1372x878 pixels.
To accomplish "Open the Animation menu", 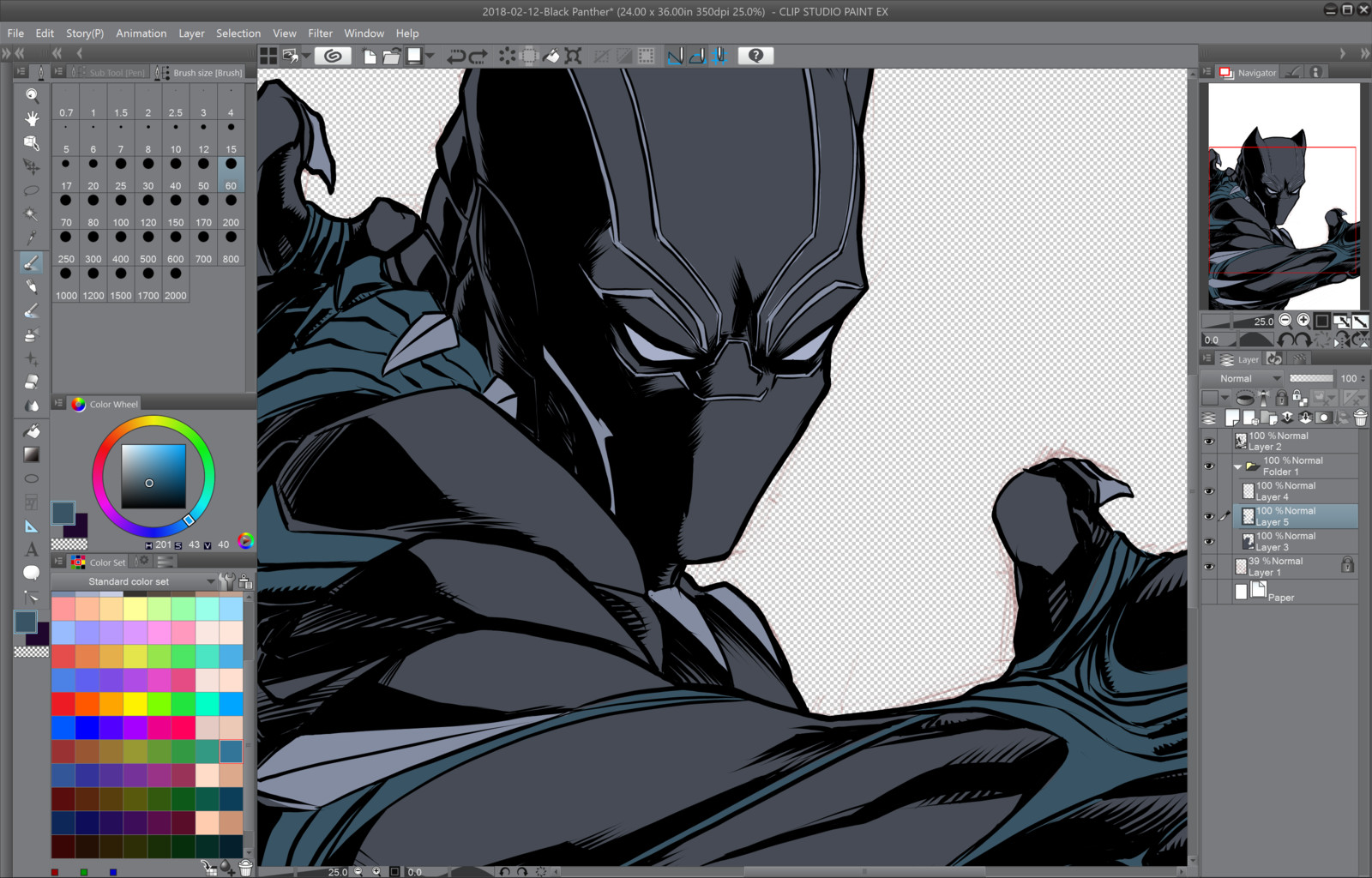I will (141, 33).
